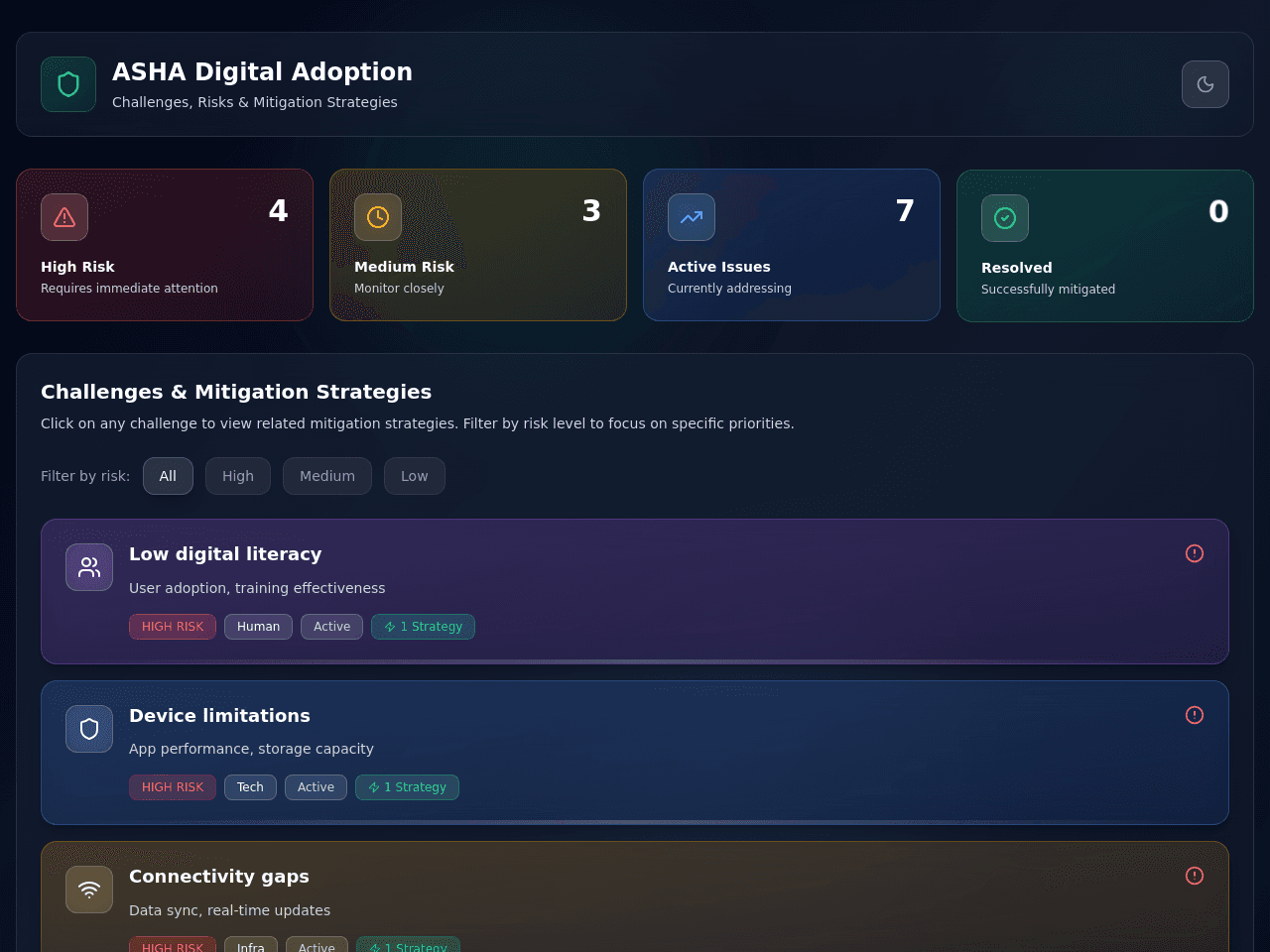The image size is (1270, 952).
Task: Open the Device limitations challenge
Action: 635,753
